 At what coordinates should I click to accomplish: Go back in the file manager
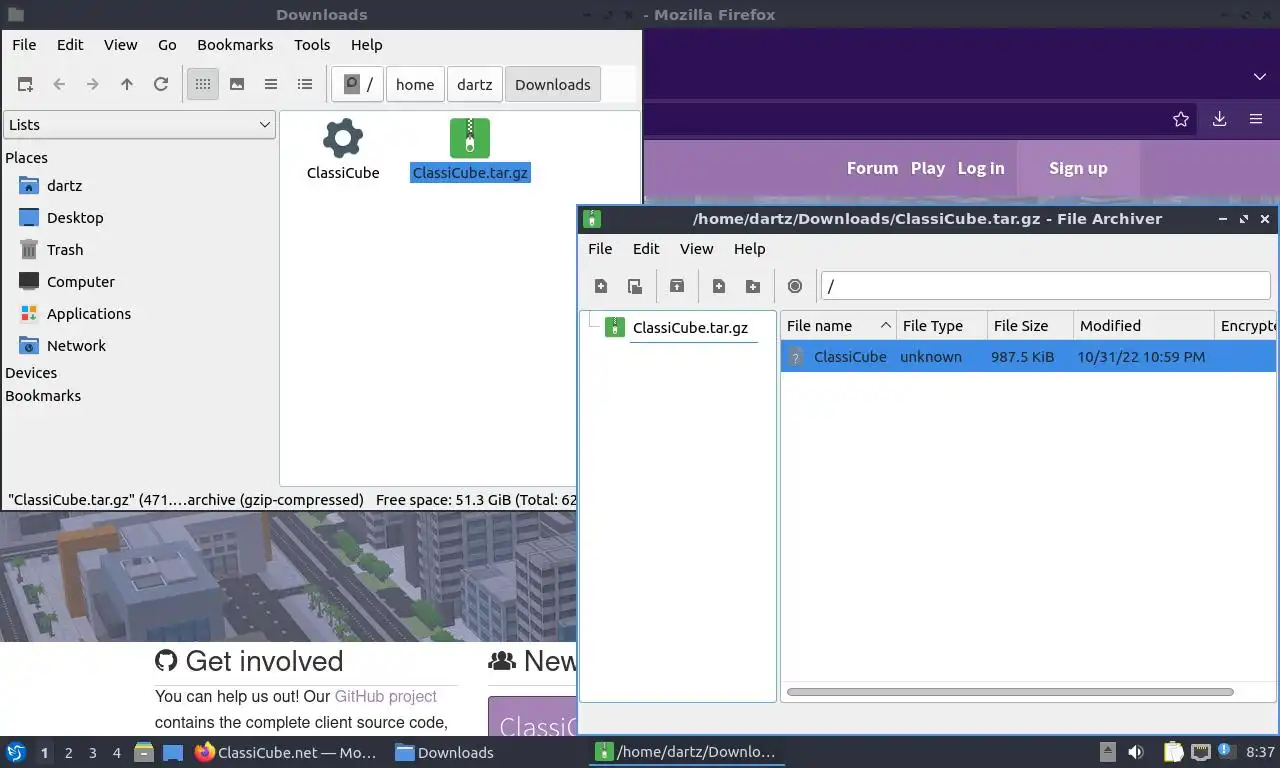(59, 84)
